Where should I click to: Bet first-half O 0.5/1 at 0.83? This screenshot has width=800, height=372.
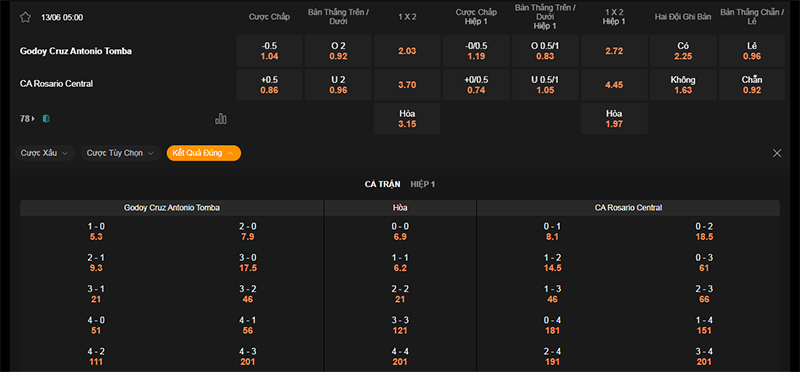coord(545,51)
